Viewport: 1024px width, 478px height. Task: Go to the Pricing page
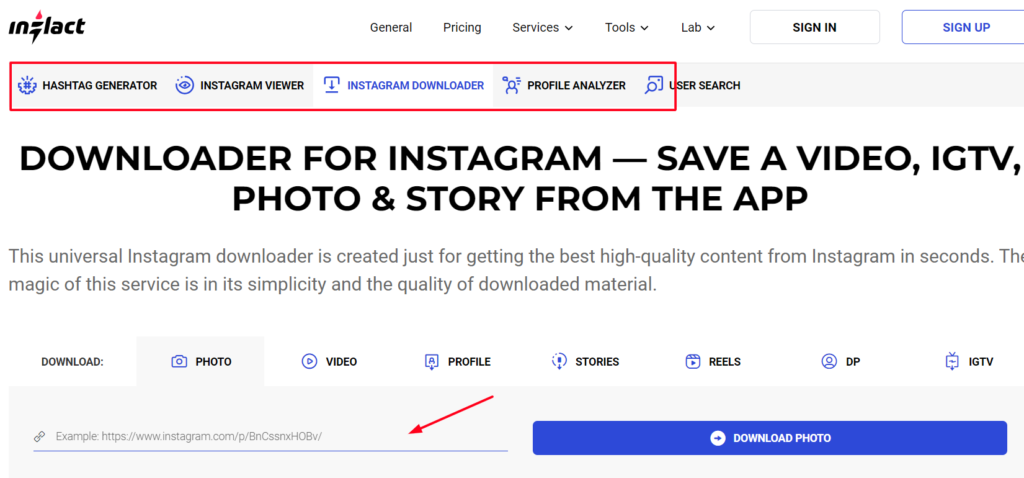pyautogui.click(x=462, y=28)
